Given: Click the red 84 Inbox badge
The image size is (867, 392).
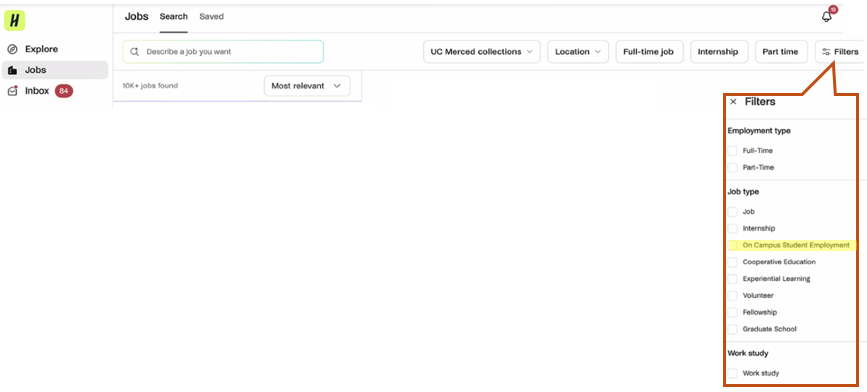Looking at the screenshot, I should click(64, 91).
